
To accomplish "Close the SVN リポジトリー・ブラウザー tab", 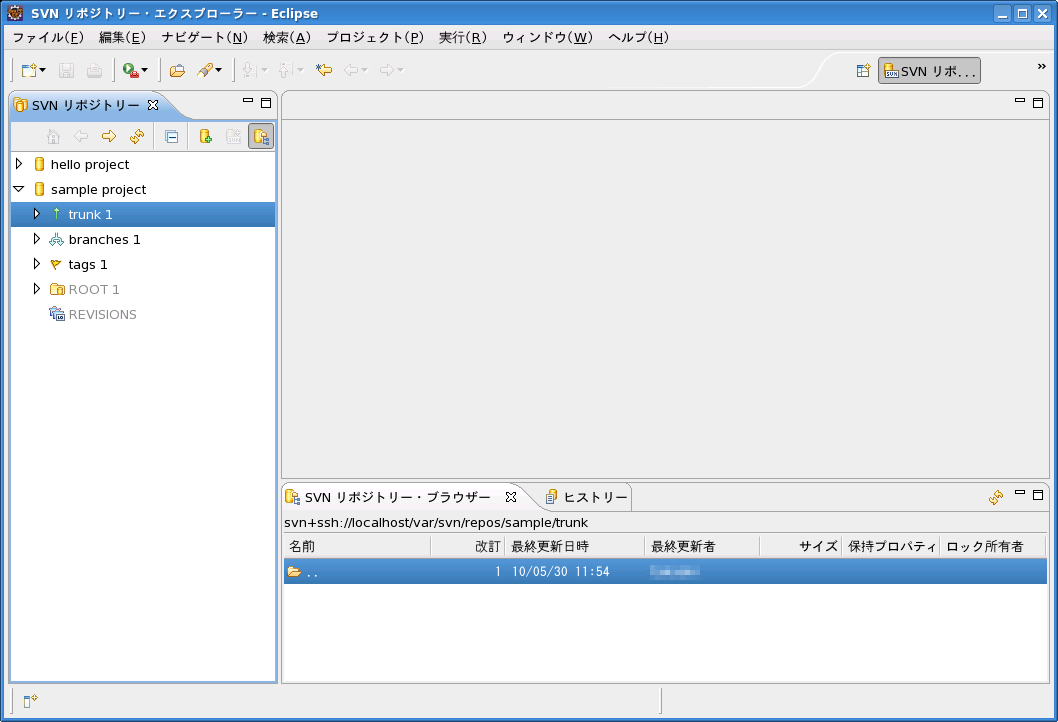I will click(x=511, y=497).
